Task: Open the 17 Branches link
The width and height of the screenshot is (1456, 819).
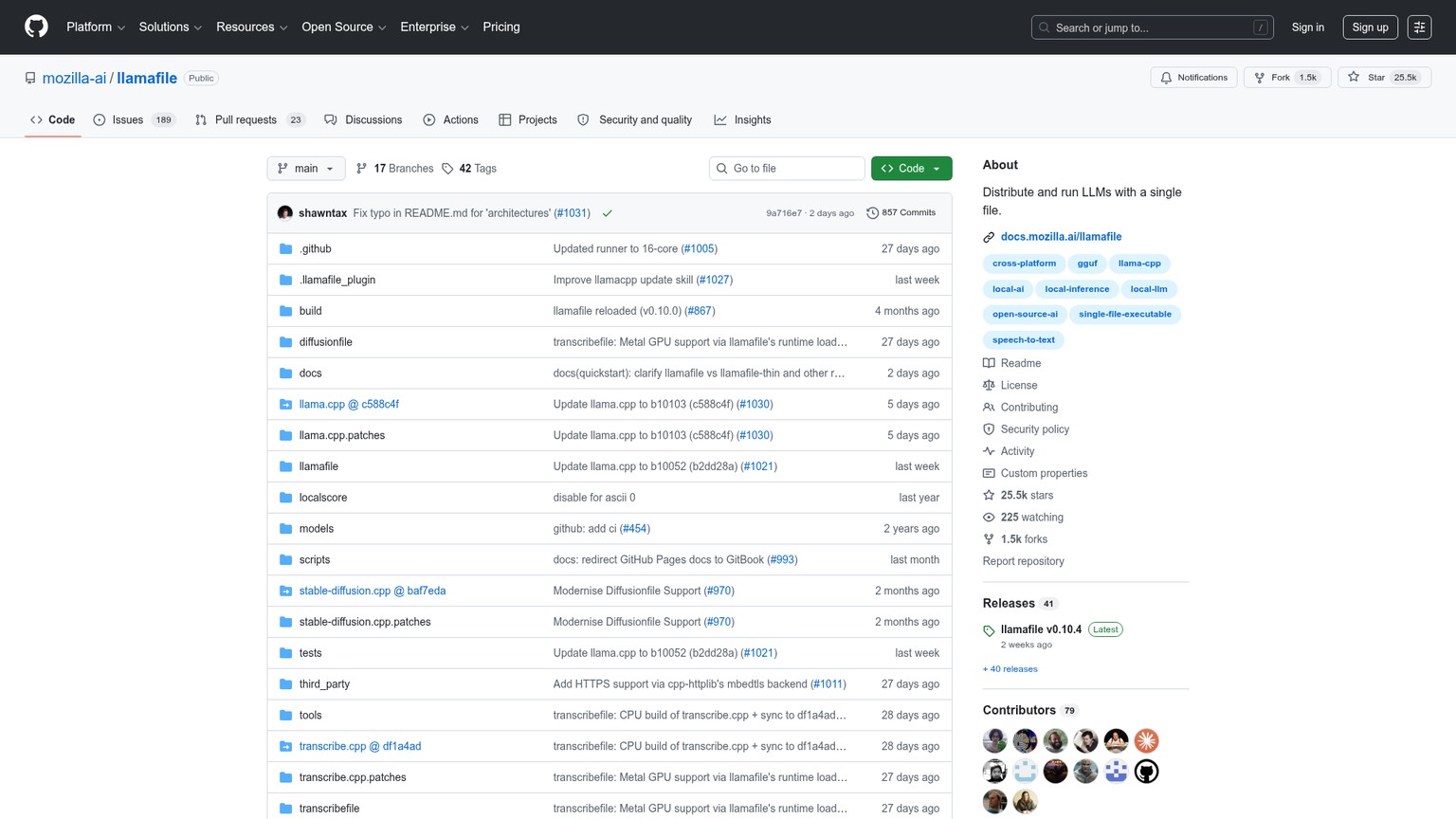Action: pyautogui.click(x=394, y=169)
